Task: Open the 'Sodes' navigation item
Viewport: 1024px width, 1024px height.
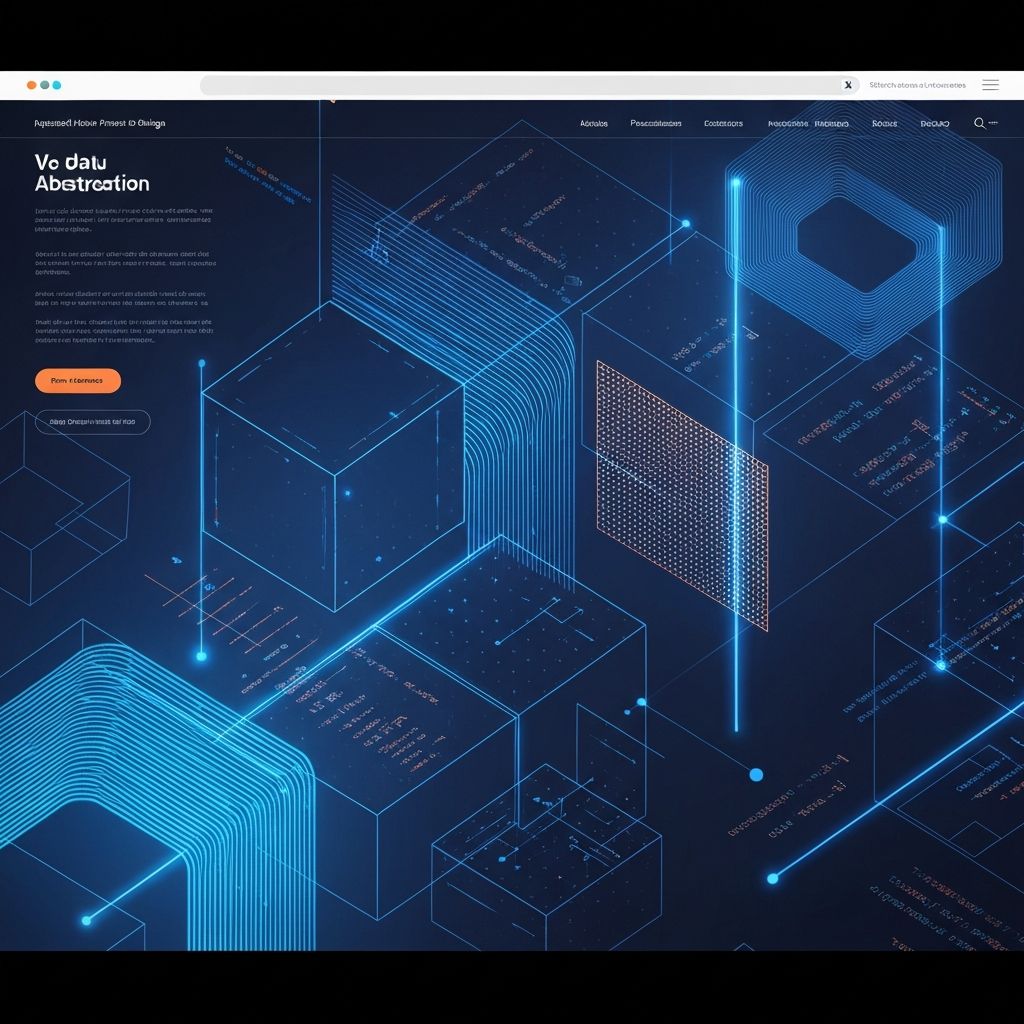Action: (884, 123)
